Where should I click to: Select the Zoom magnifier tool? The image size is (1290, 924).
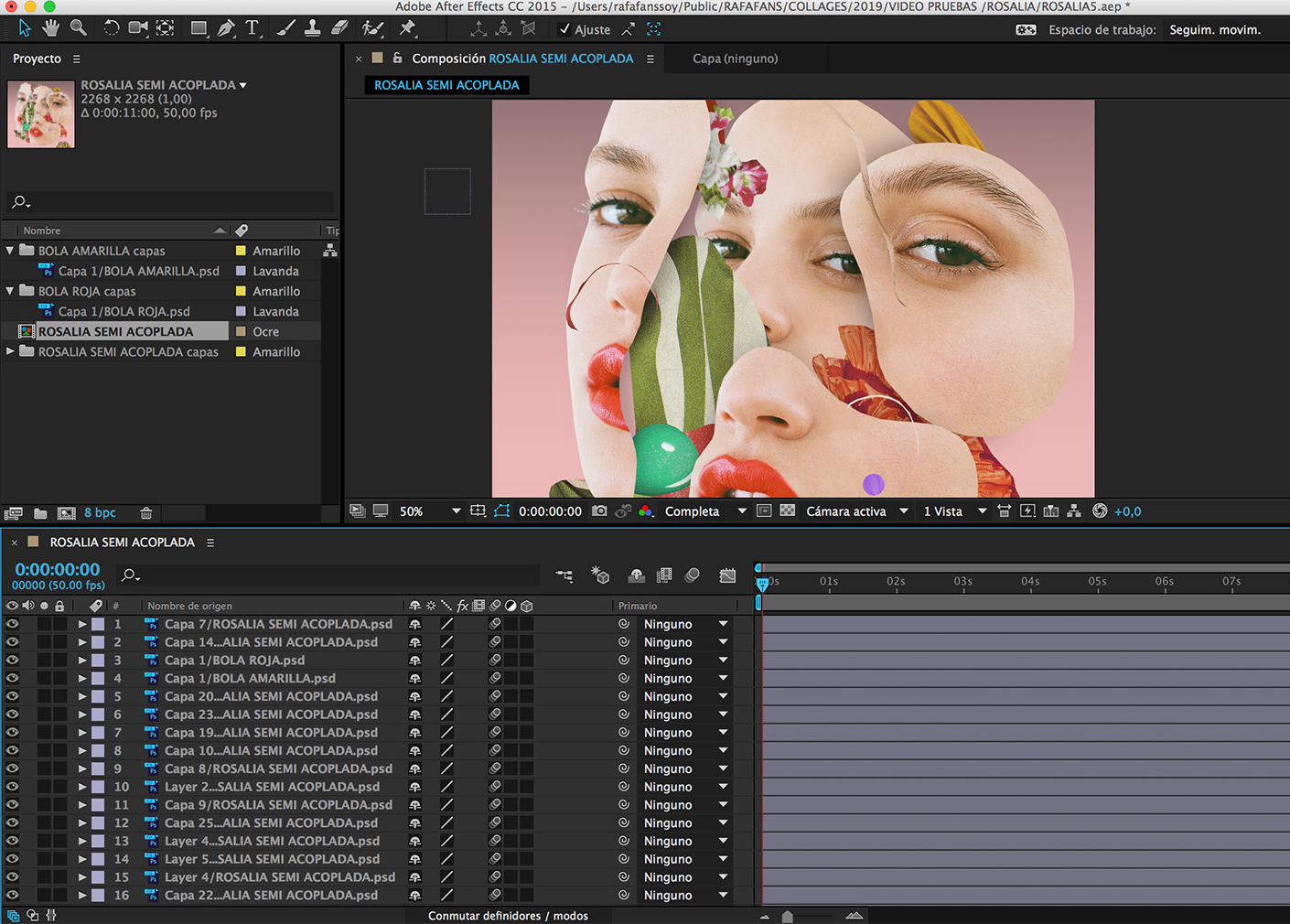tap(79, 28)
